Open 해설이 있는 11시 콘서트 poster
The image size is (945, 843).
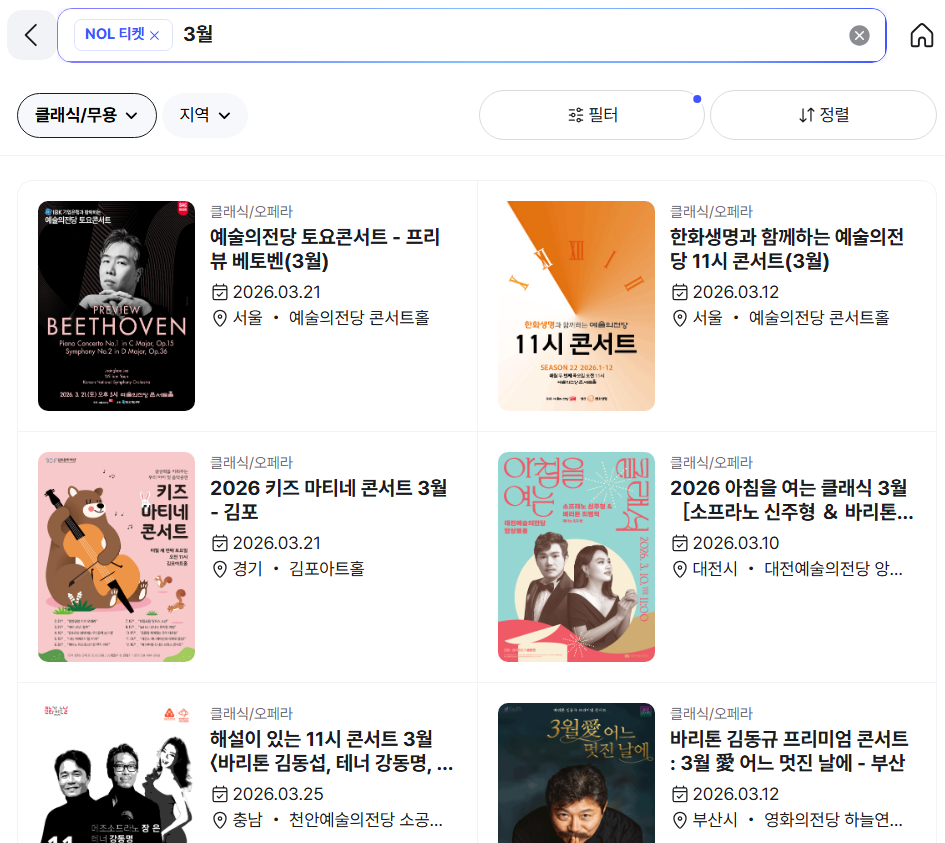click(116, 773)
